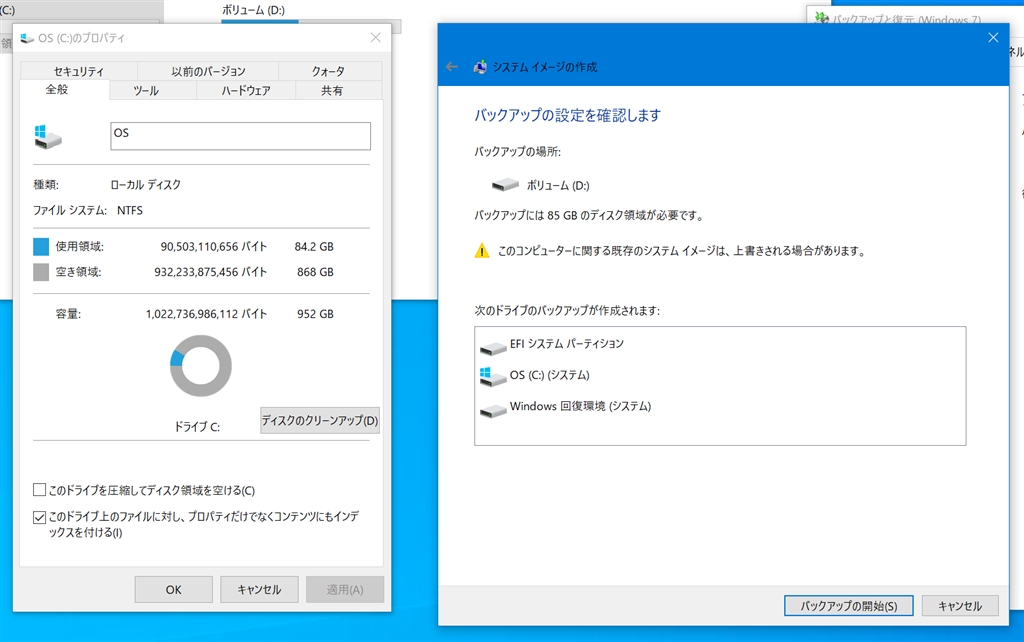
Task: Click the ディスクのクリーンアップ button
Action: (320, 421)
